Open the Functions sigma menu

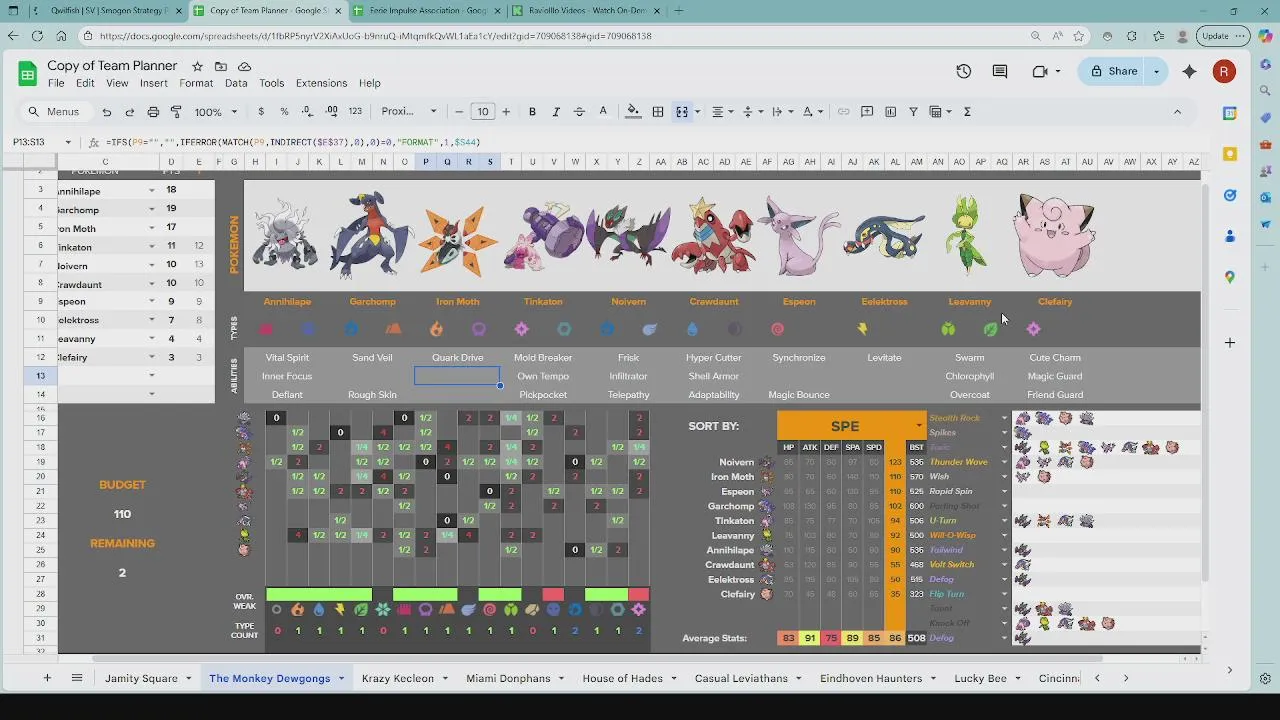(x=967, y=112)
